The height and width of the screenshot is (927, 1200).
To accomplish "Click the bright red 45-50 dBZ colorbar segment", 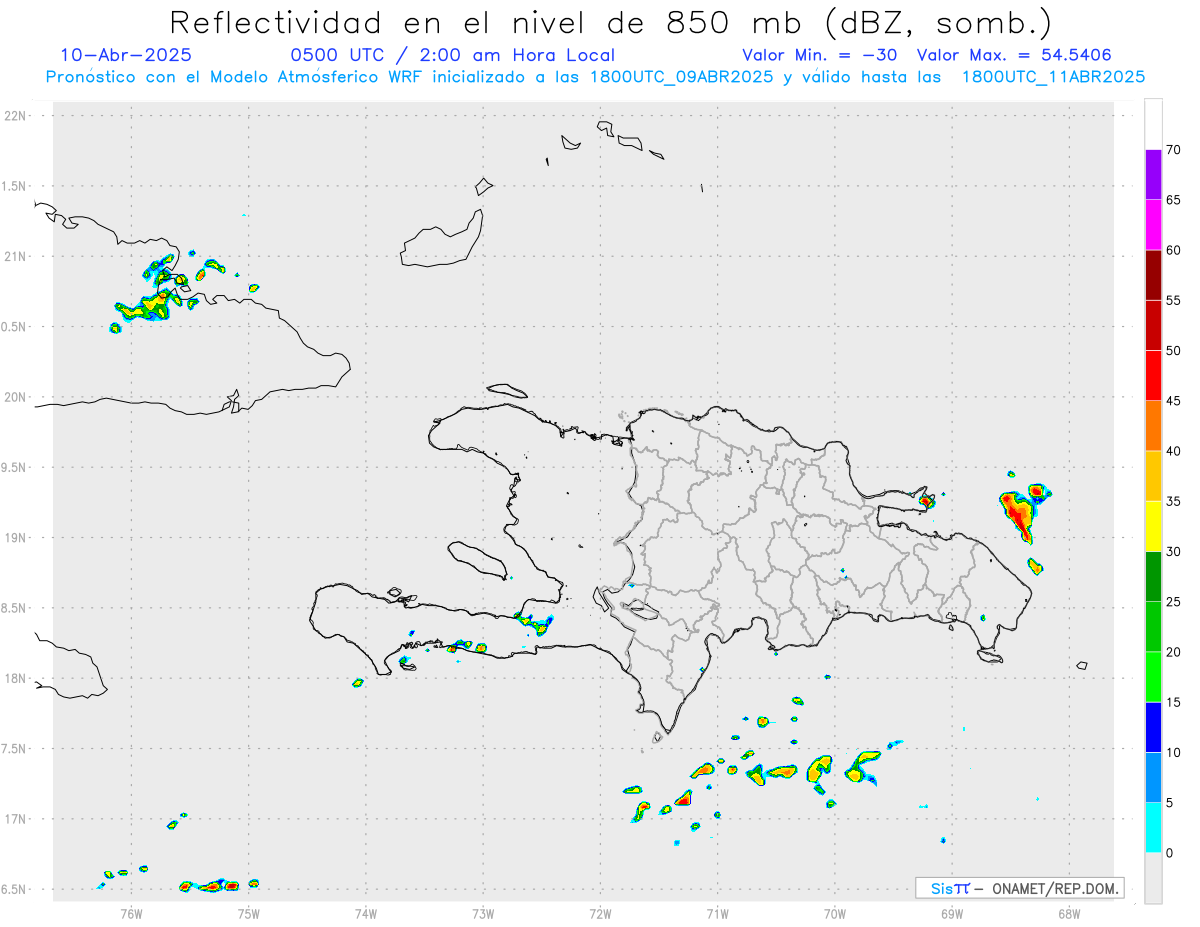I will click(x=1153, y=376).
